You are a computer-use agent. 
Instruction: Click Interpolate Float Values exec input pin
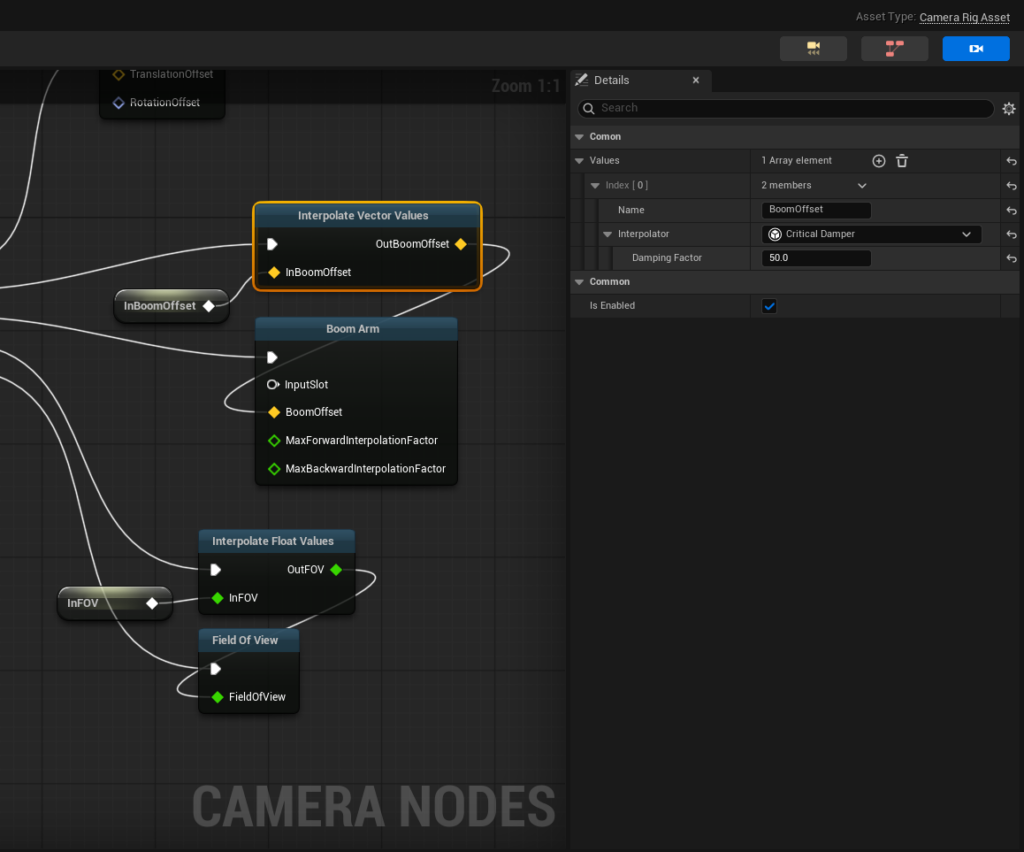point(216,570)
